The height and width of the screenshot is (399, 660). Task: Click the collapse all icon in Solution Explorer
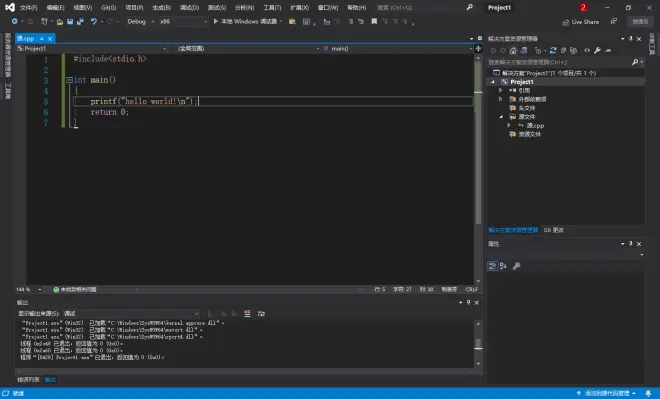[563, 51]
